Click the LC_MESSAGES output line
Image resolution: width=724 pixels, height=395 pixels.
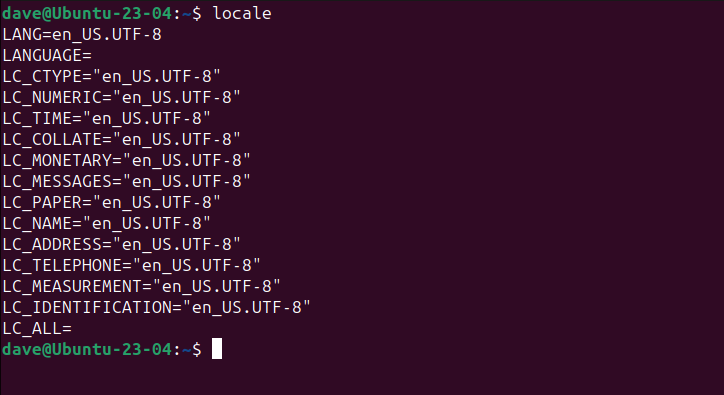(x=127, y=182)
